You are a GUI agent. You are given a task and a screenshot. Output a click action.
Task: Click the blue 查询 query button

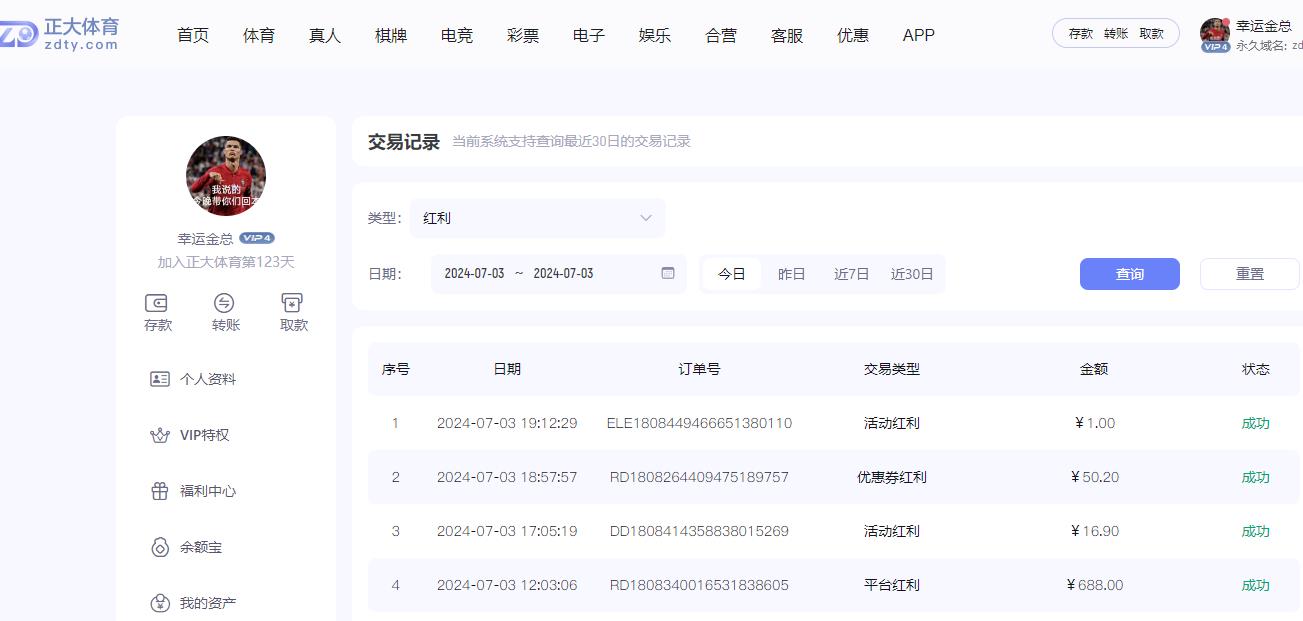pos(1129,273)
